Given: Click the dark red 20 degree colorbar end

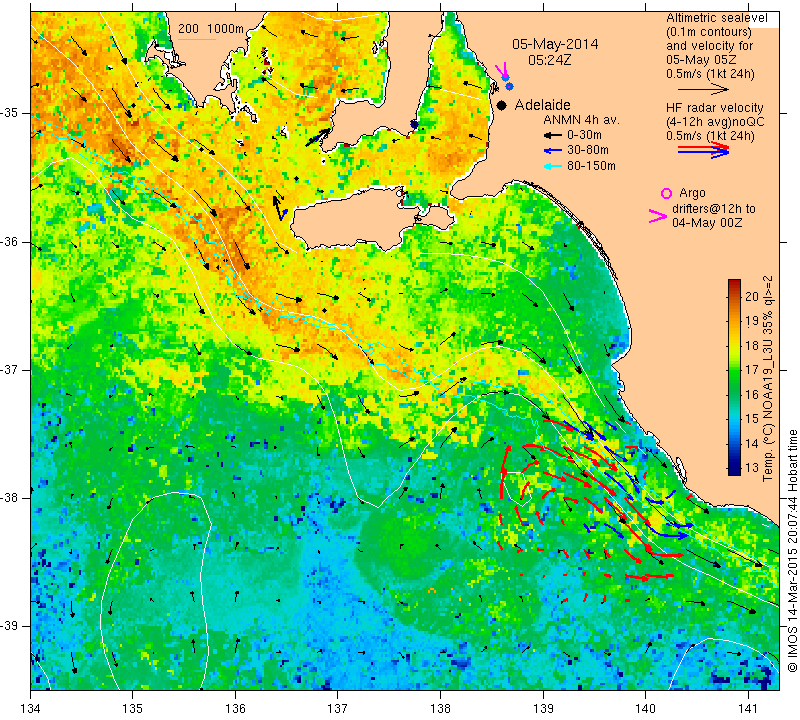Looking at the screenshot, I should [734, 283].
